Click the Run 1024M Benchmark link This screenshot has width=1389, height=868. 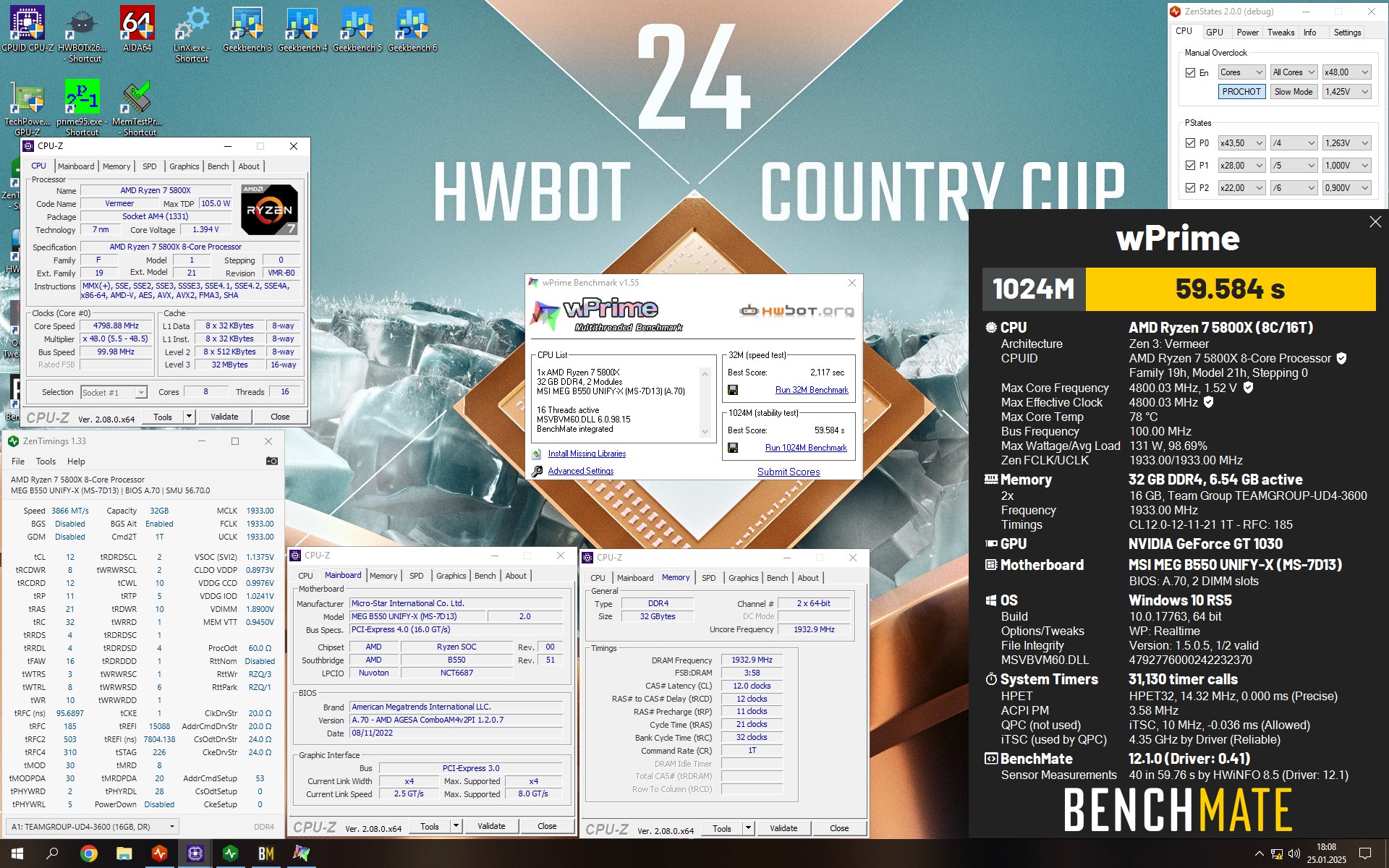click(806, 448)
